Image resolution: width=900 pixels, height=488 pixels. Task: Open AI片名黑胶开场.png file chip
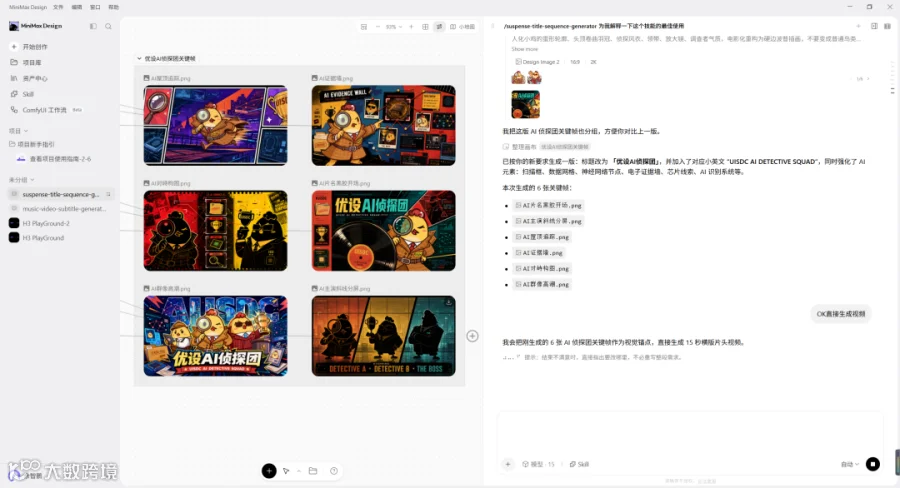pyautogui.click(x=548, y=205)
